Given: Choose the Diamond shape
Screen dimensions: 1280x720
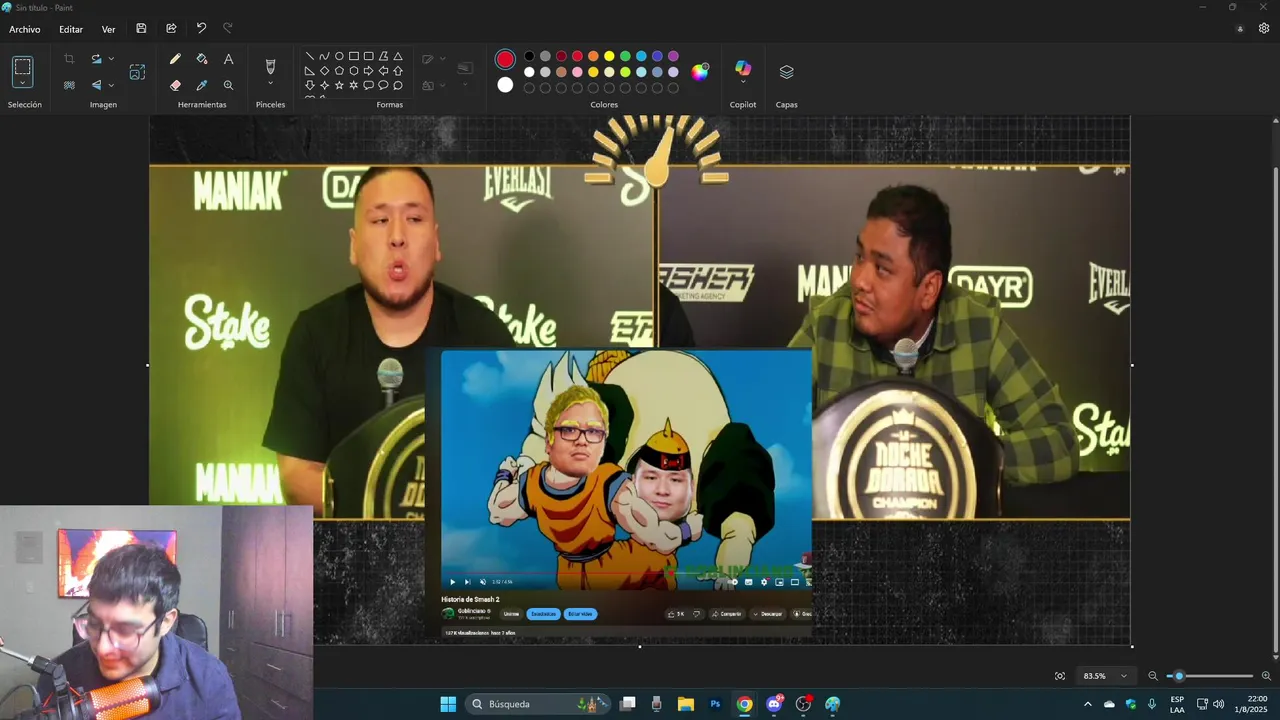Looking at the screenshot, I should pyautogui.click(x=324, y=71).
